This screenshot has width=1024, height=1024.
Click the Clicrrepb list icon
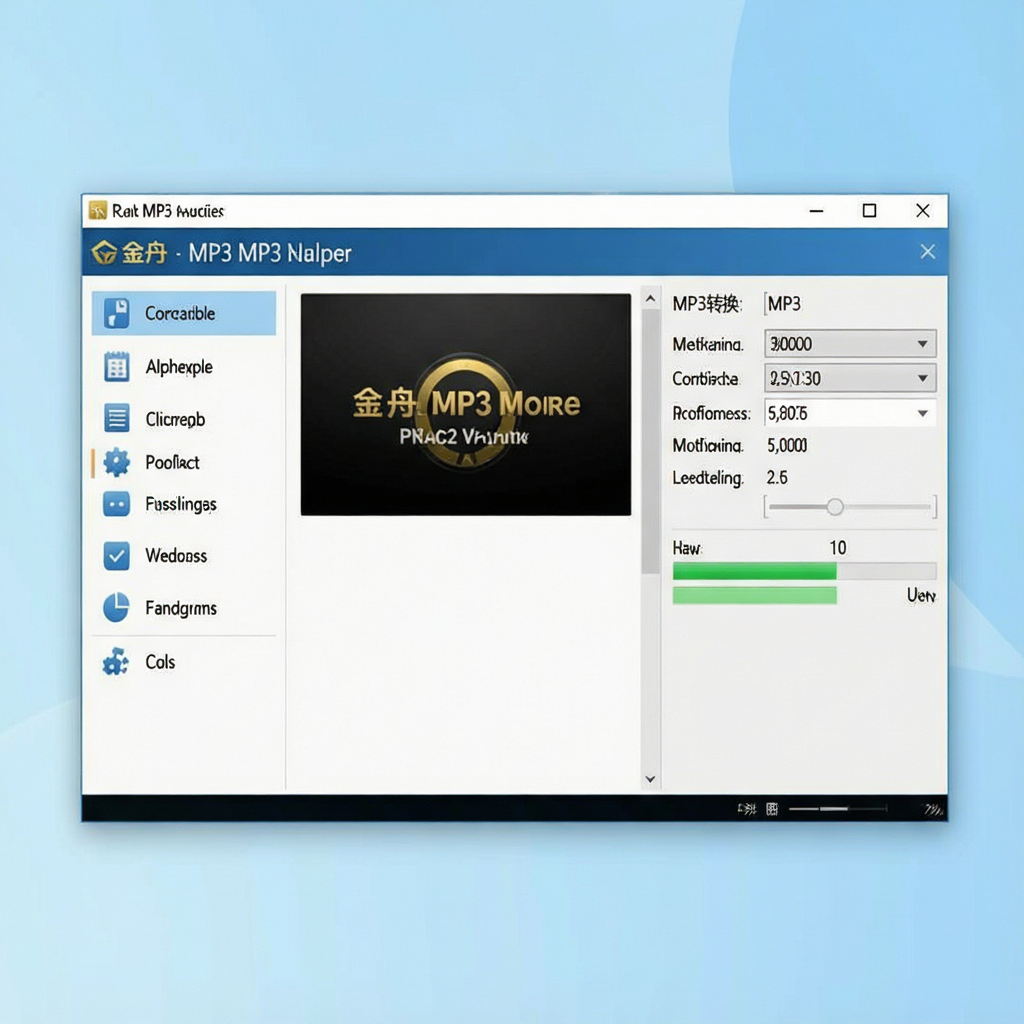click(x=117, y=418)
